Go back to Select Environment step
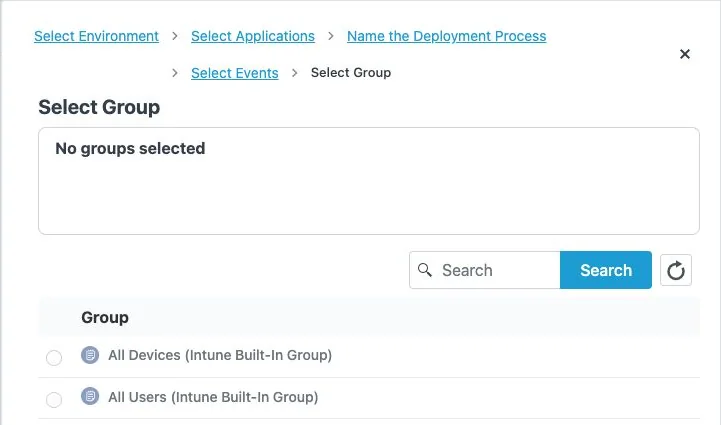This screenshot has height=425, width=721. pyautogui.click(x=97, y=36)
